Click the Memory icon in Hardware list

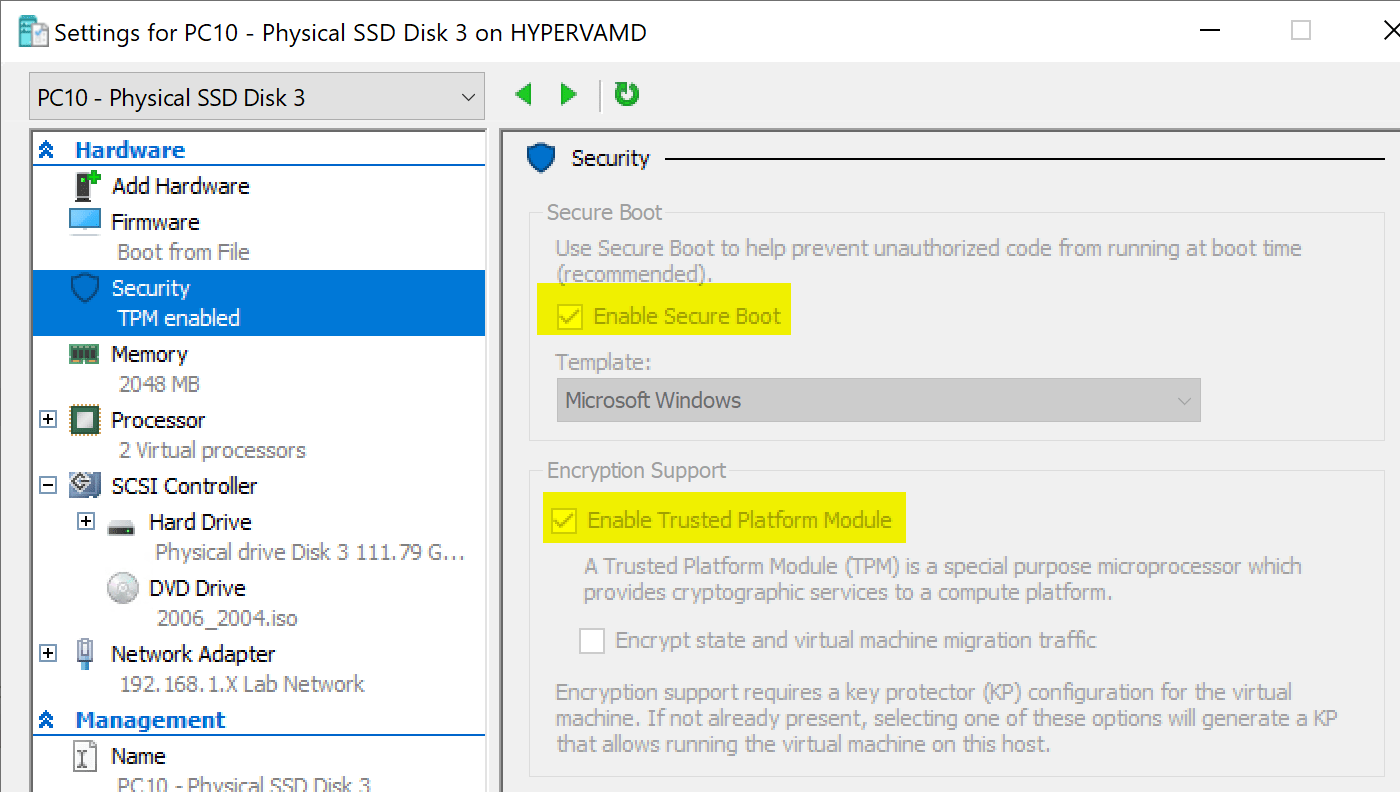pos(85,354)
